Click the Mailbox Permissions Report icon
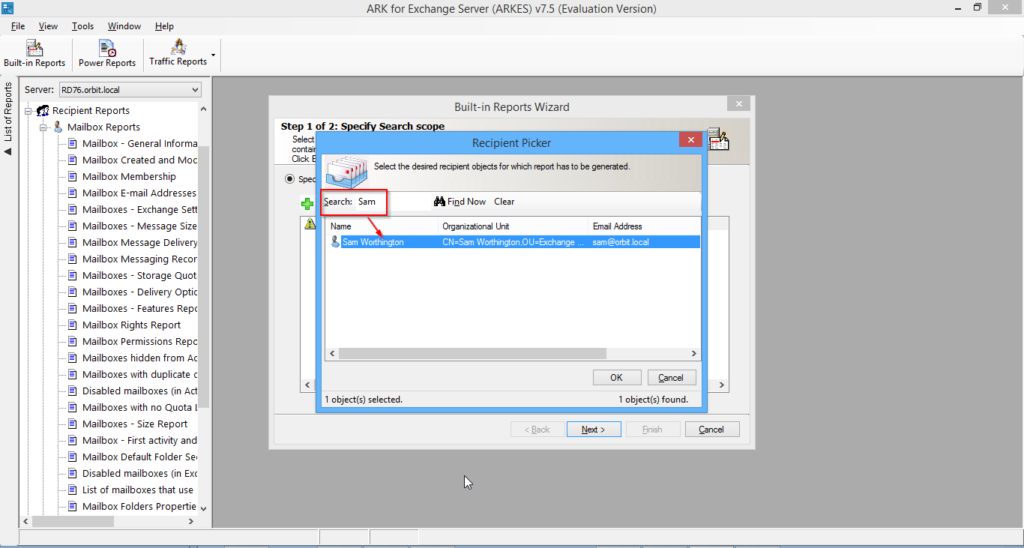The image size is (1024, 548). 72,342
